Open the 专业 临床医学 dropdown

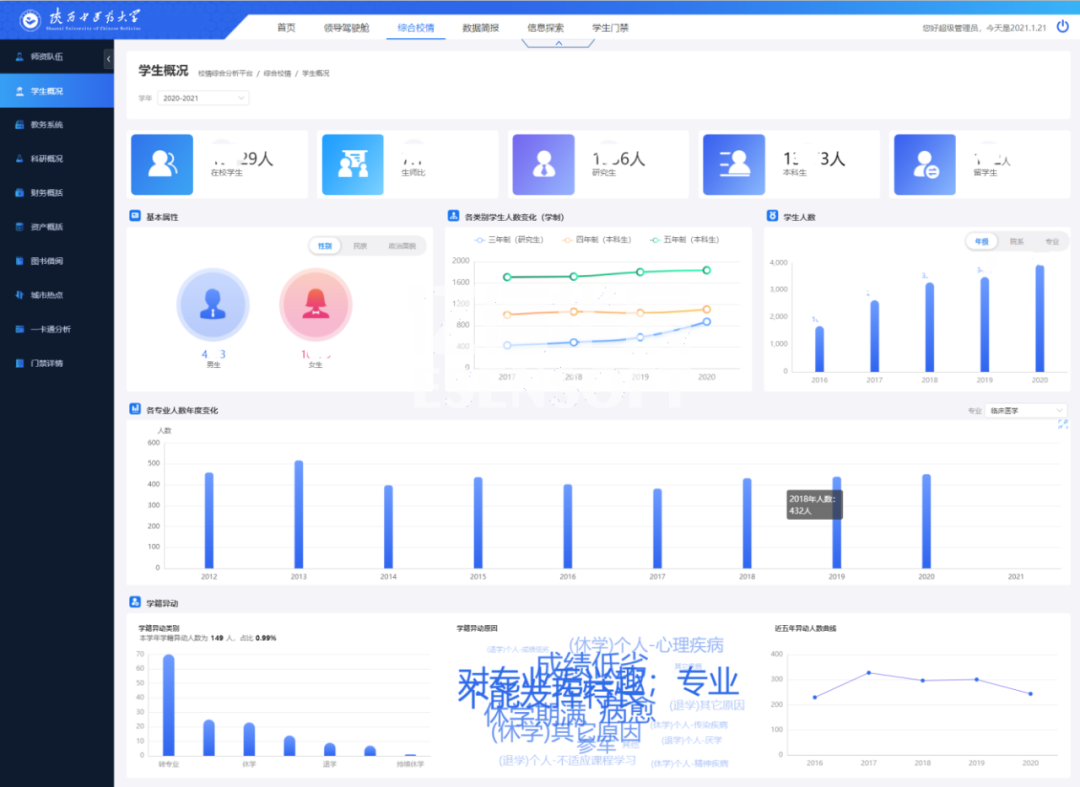(1026, 411)
